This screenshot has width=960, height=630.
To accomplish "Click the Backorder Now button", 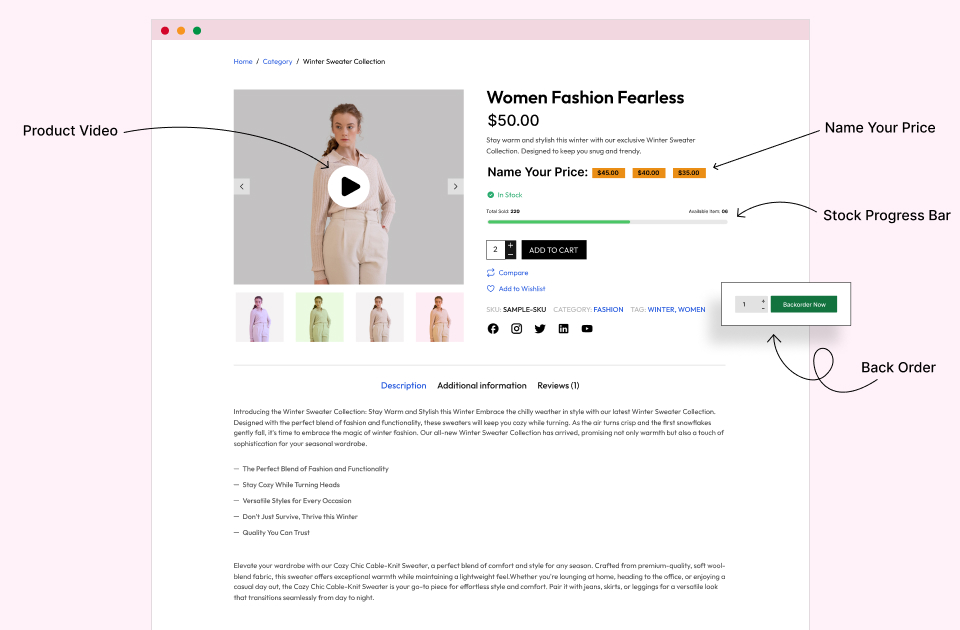I will pyautogui.click(x=804, y=304).
